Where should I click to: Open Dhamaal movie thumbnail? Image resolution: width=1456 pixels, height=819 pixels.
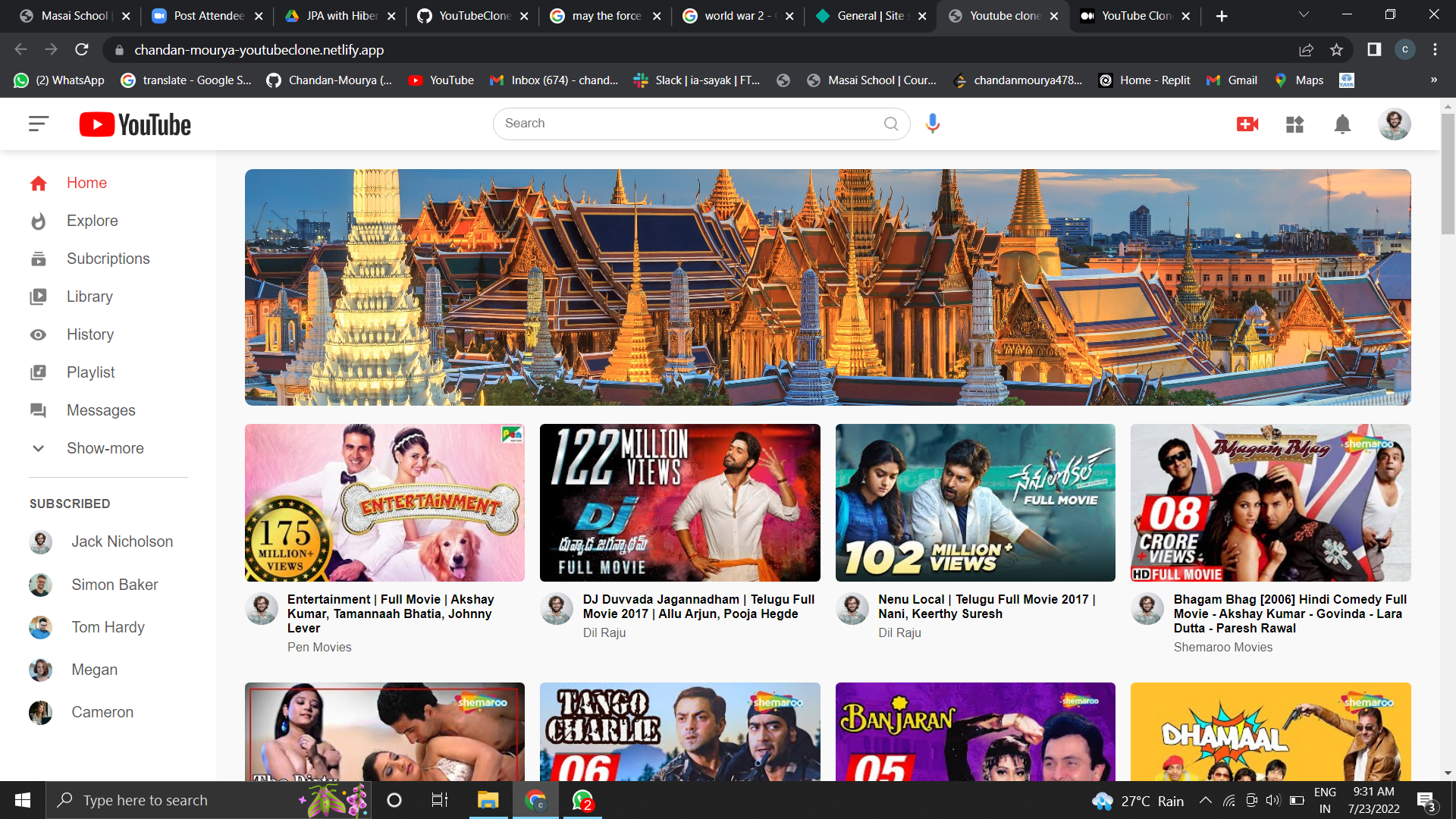click(1271, 732)
